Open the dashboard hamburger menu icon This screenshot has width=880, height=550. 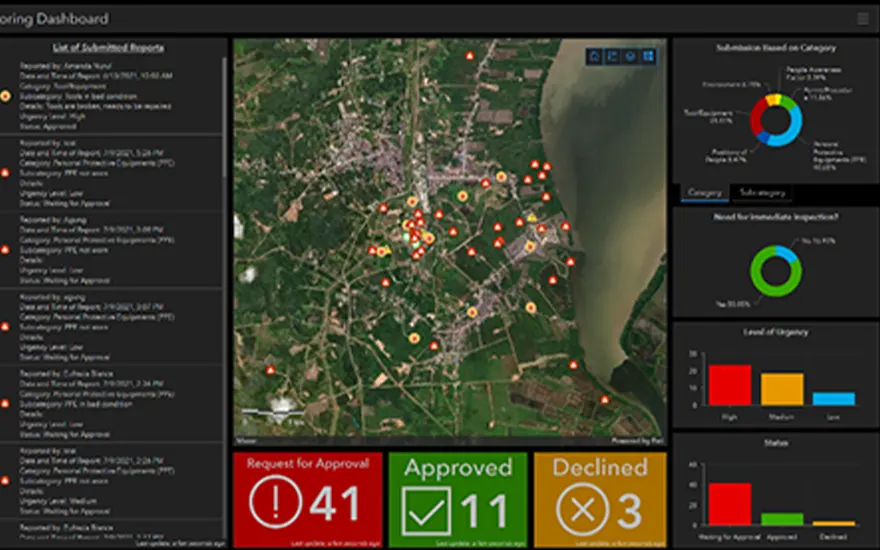(x=863, y=19)
